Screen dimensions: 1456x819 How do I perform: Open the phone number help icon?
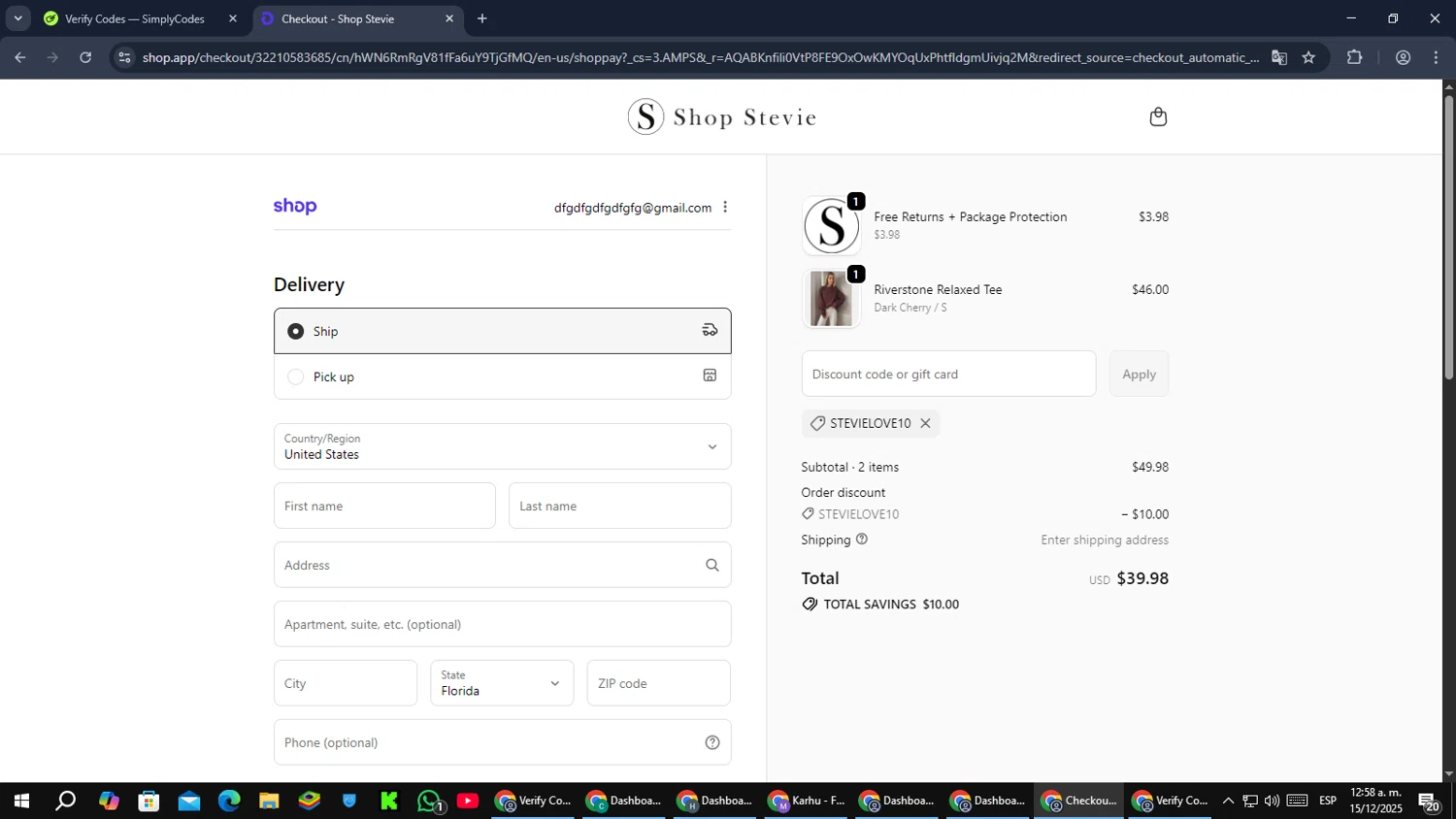pyautogui.click(x=712, y=742)
